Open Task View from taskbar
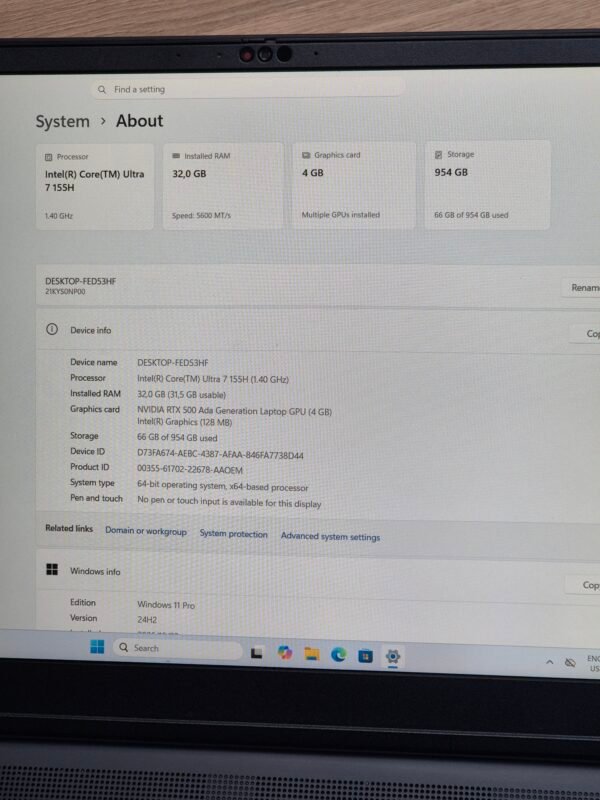This screenshot has width=600, height=800. 257,653
